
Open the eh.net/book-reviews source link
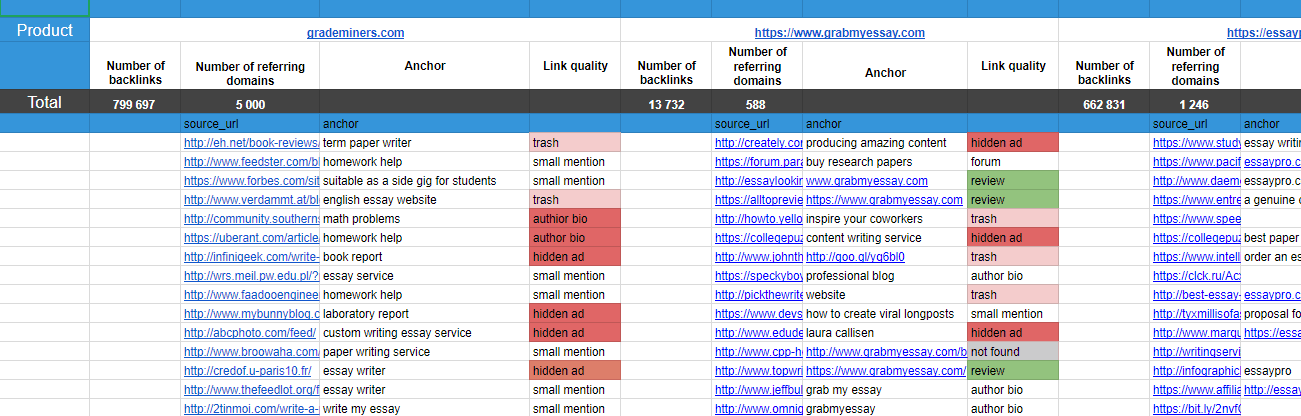pos(251,143)
